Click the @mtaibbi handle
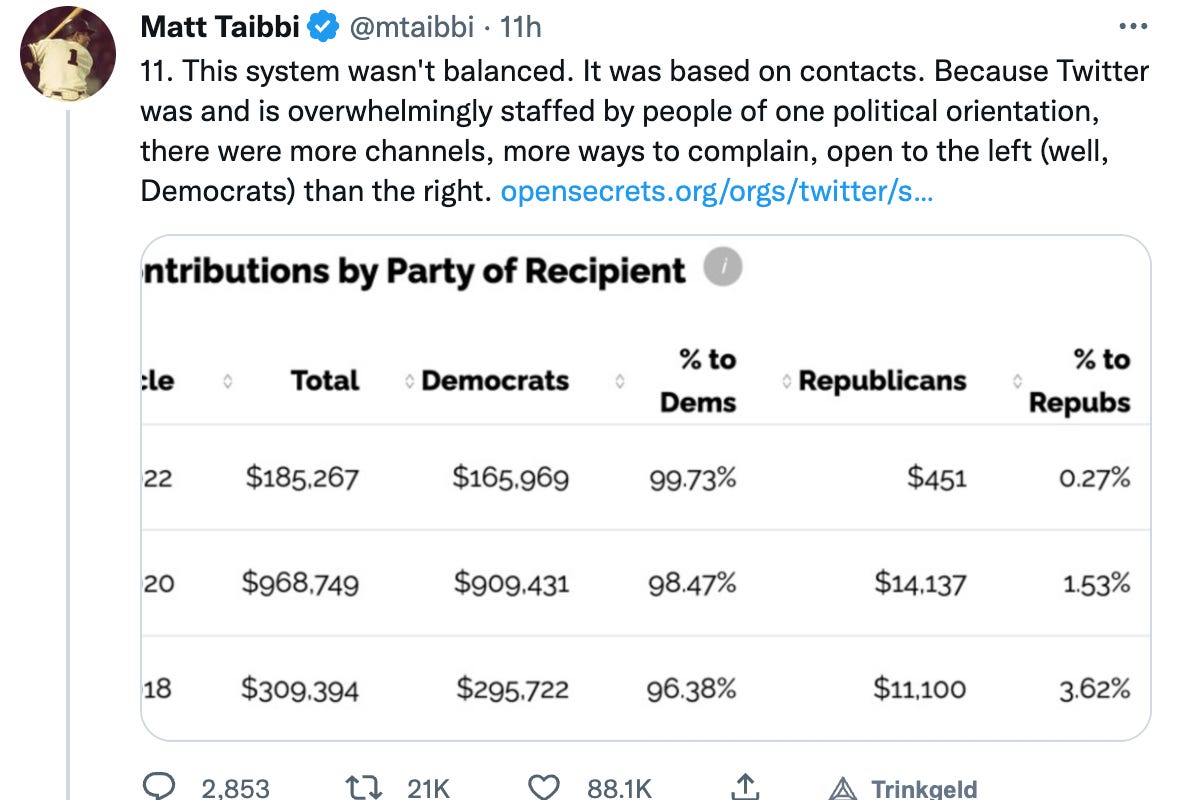 [412, 27]
